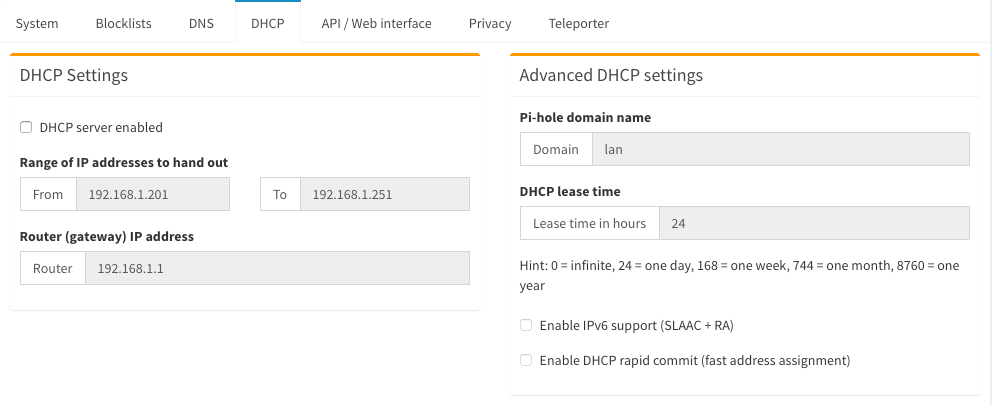Open the DNS tab
This screenshot has width=992, height=405.
coord(201,23)
